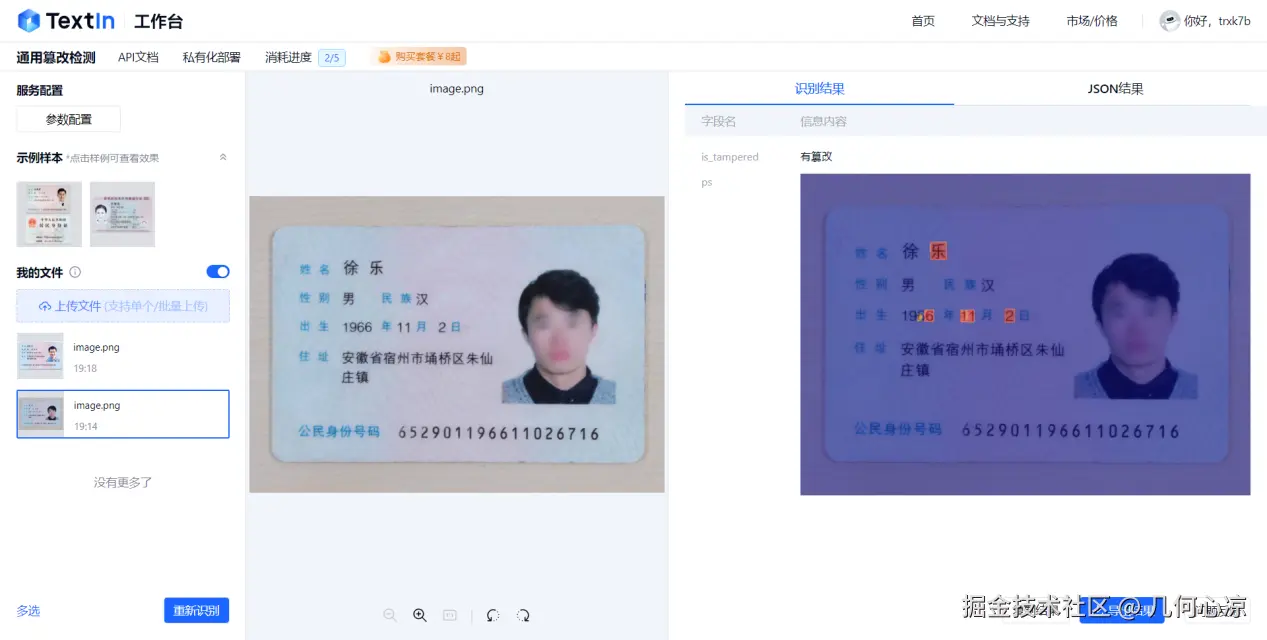The width and height of the screenshot is (1267, 640).
Task: Toggle the switch next to 我的文件
Action: pyautogui.click(x=217, y=271)
